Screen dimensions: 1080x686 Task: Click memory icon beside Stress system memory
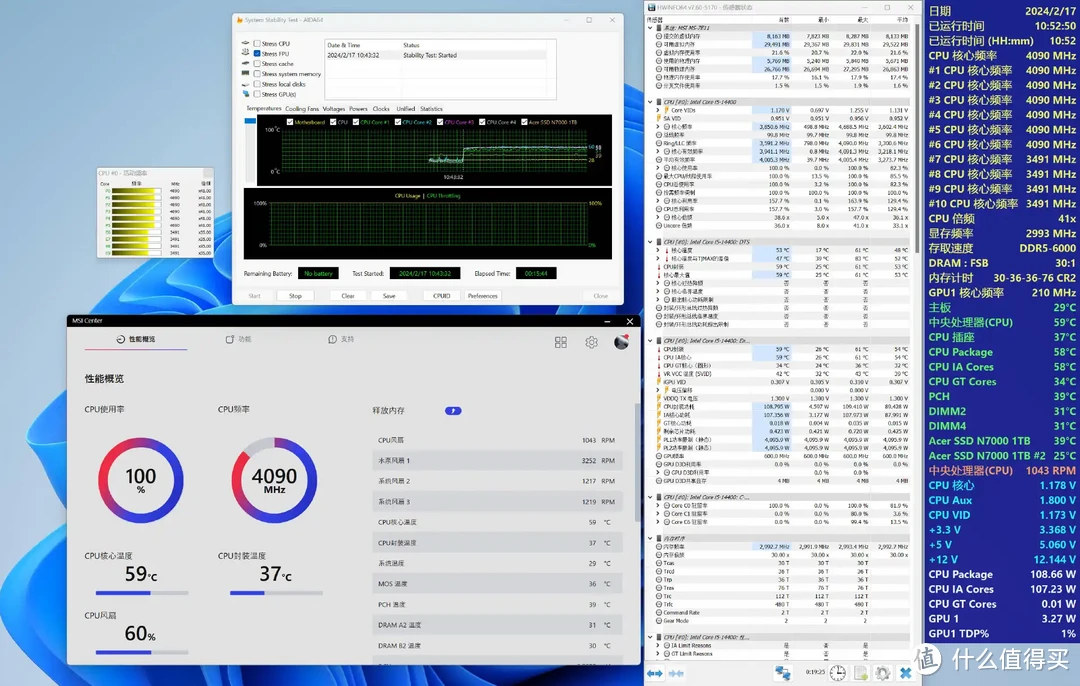point(245,74)
